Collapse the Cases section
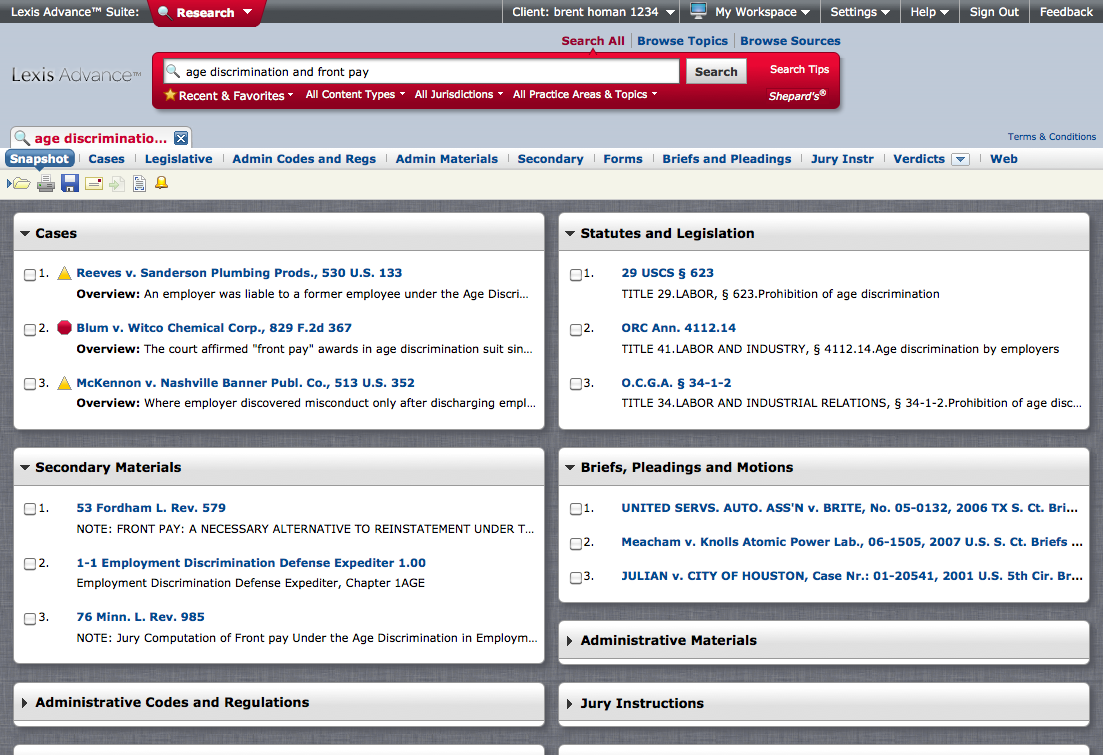The image size is (1103, 755). coord(25,233)
